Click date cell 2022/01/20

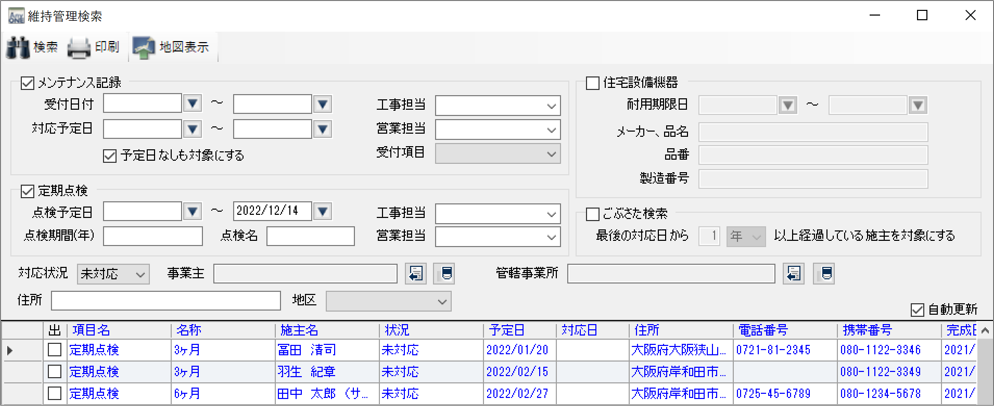[520, 350]
